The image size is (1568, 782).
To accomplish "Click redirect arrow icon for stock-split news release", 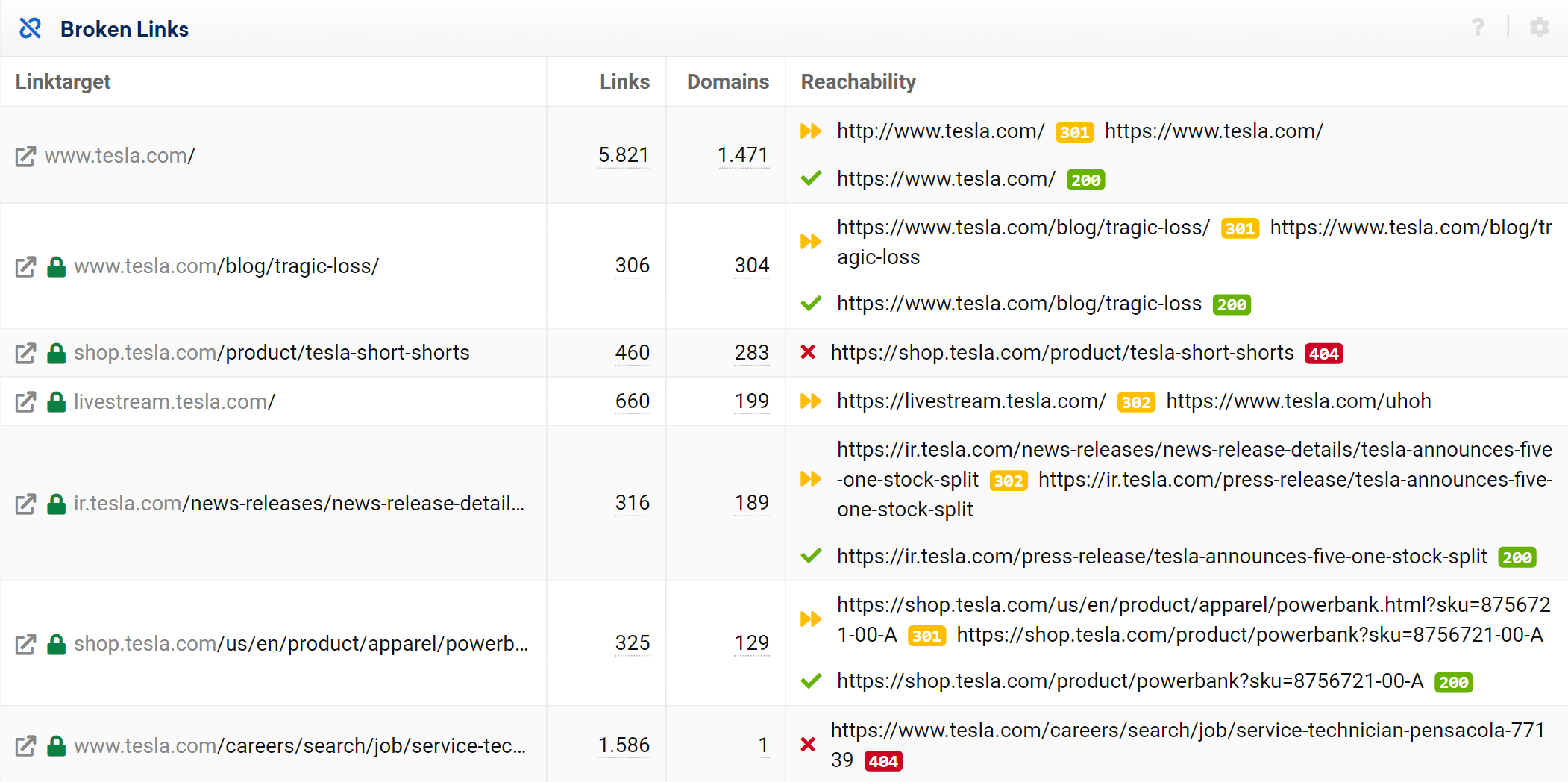I will (x=811, y=479).
